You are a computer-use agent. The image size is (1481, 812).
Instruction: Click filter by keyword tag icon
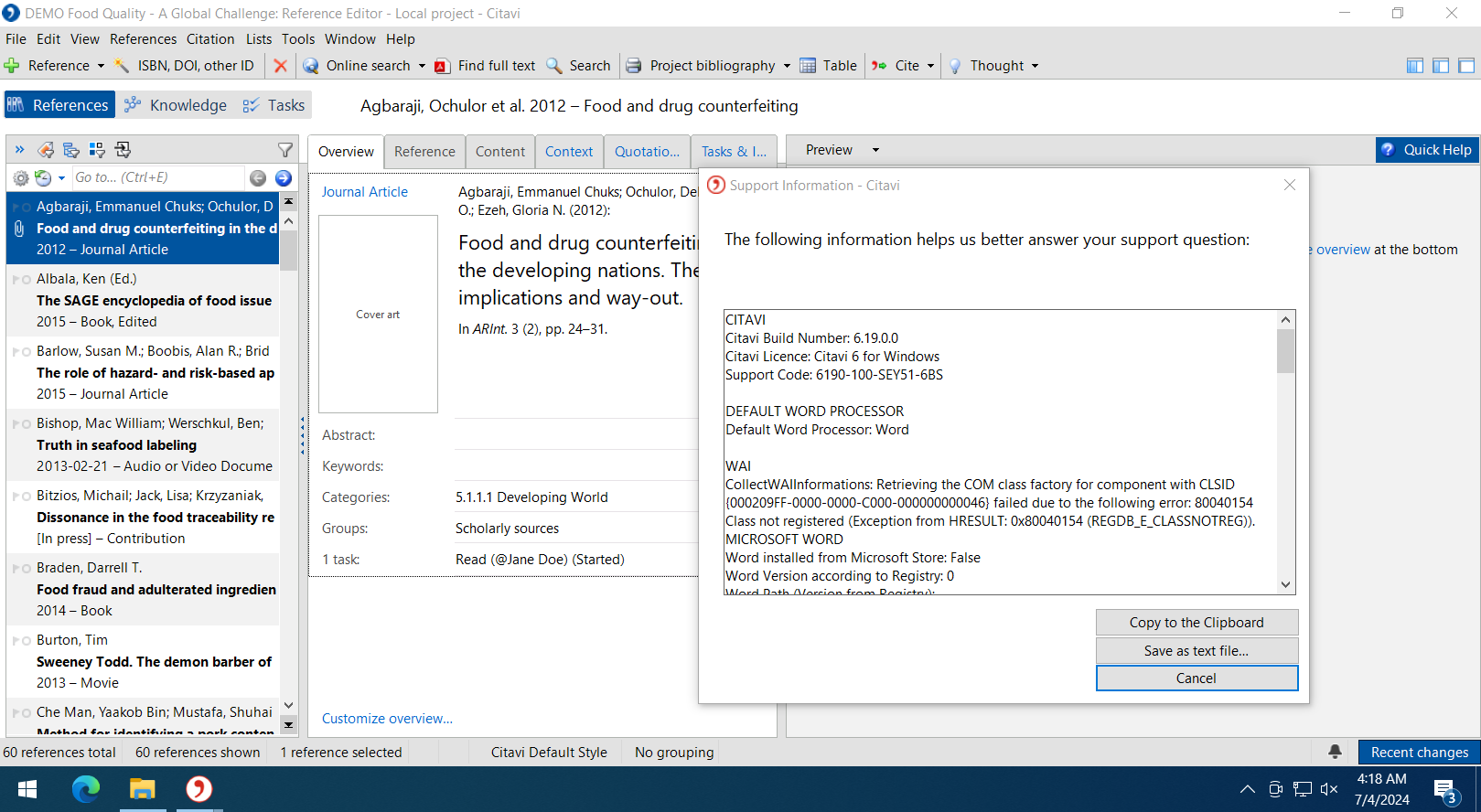[46, 149]
